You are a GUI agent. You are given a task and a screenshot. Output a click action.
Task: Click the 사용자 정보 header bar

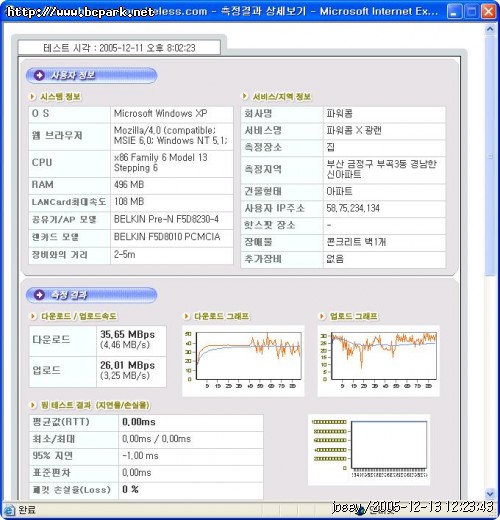pos(91,75)
